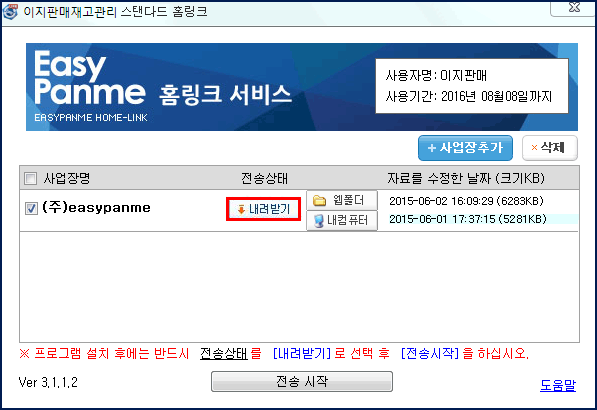This screenshot has height=410, width=597.
Task: Click the application icon in the title bar
Action: [10, 11]
